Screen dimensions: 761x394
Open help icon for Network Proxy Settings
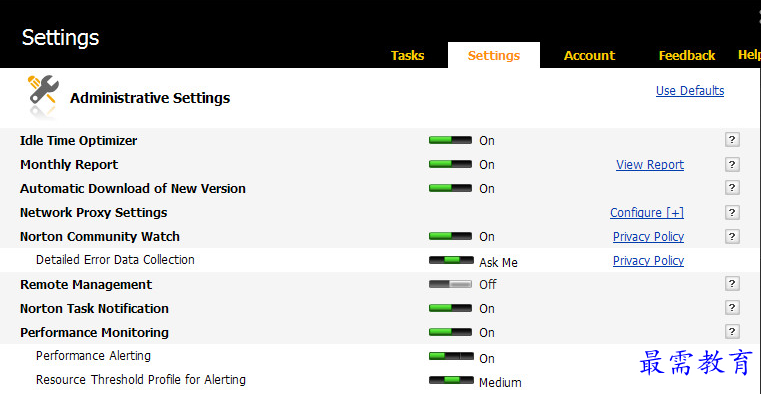click(732, 212)
